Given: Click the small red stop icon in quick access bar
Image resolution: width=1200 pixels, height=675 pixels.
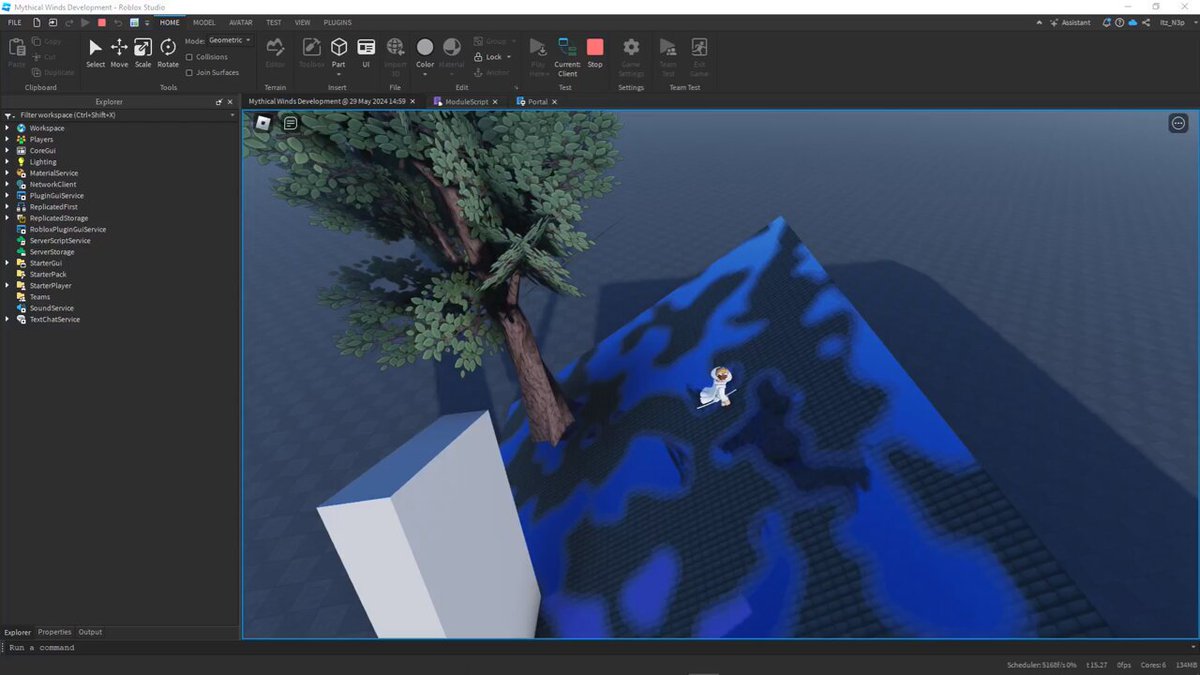Looking at the screenshot, I should (101, 22).
